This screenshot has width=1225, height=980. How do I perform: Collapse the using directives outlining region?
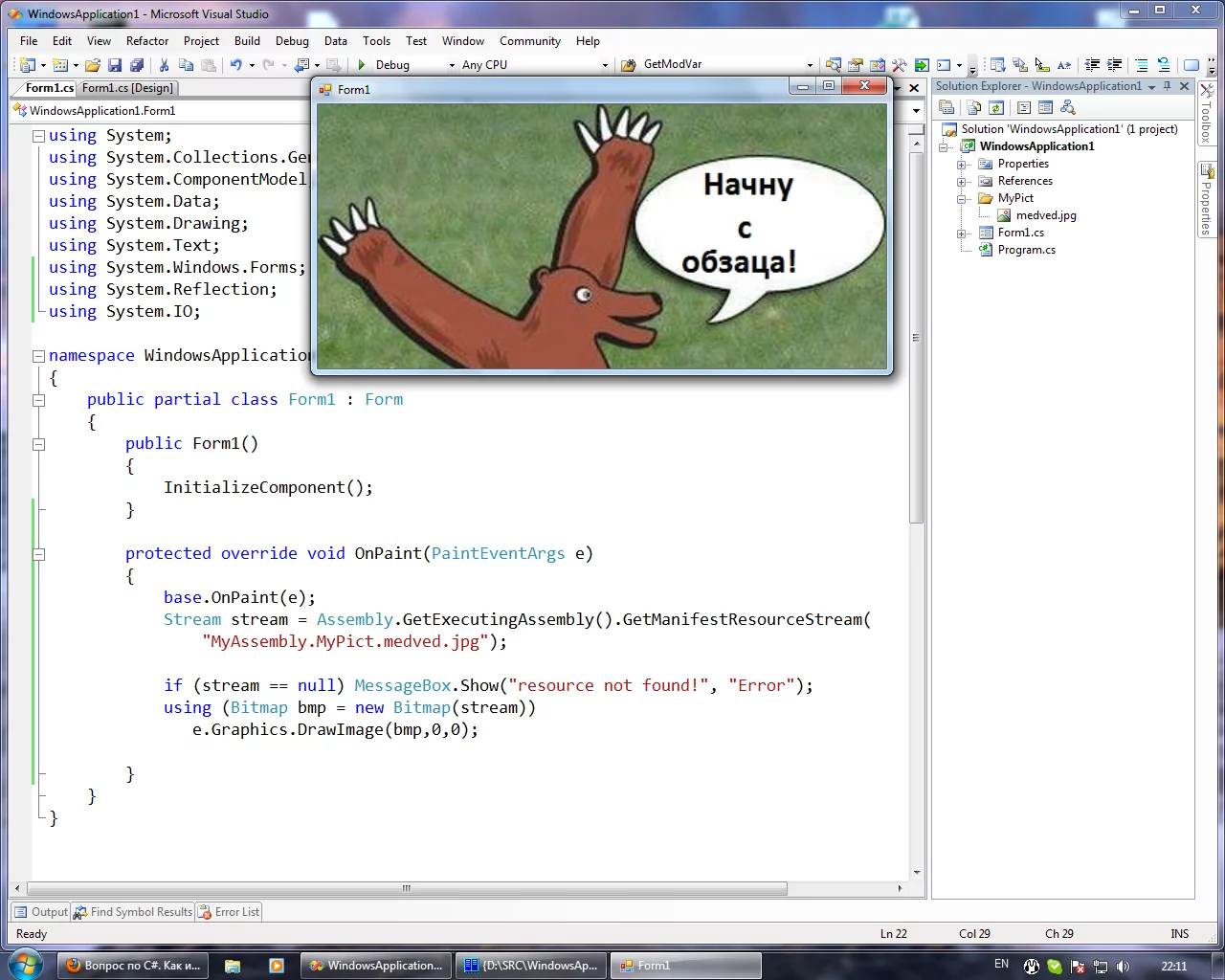(x=39, y=136)
